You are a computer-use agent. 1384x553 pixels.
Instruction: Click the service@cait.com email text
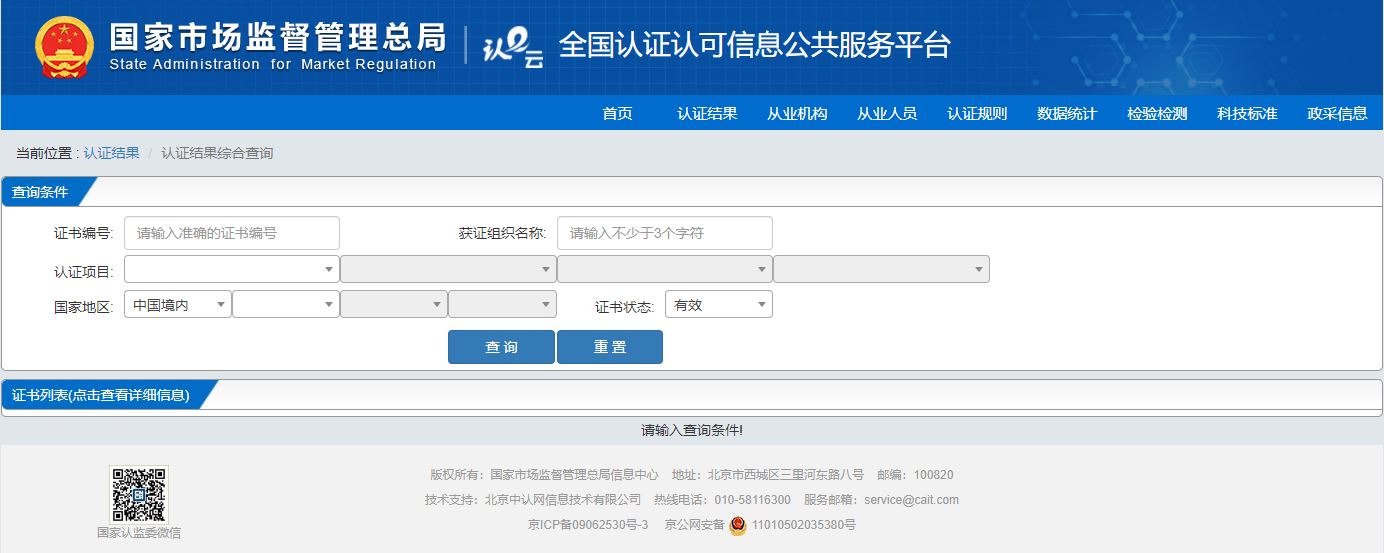click(x=911, y=500)
